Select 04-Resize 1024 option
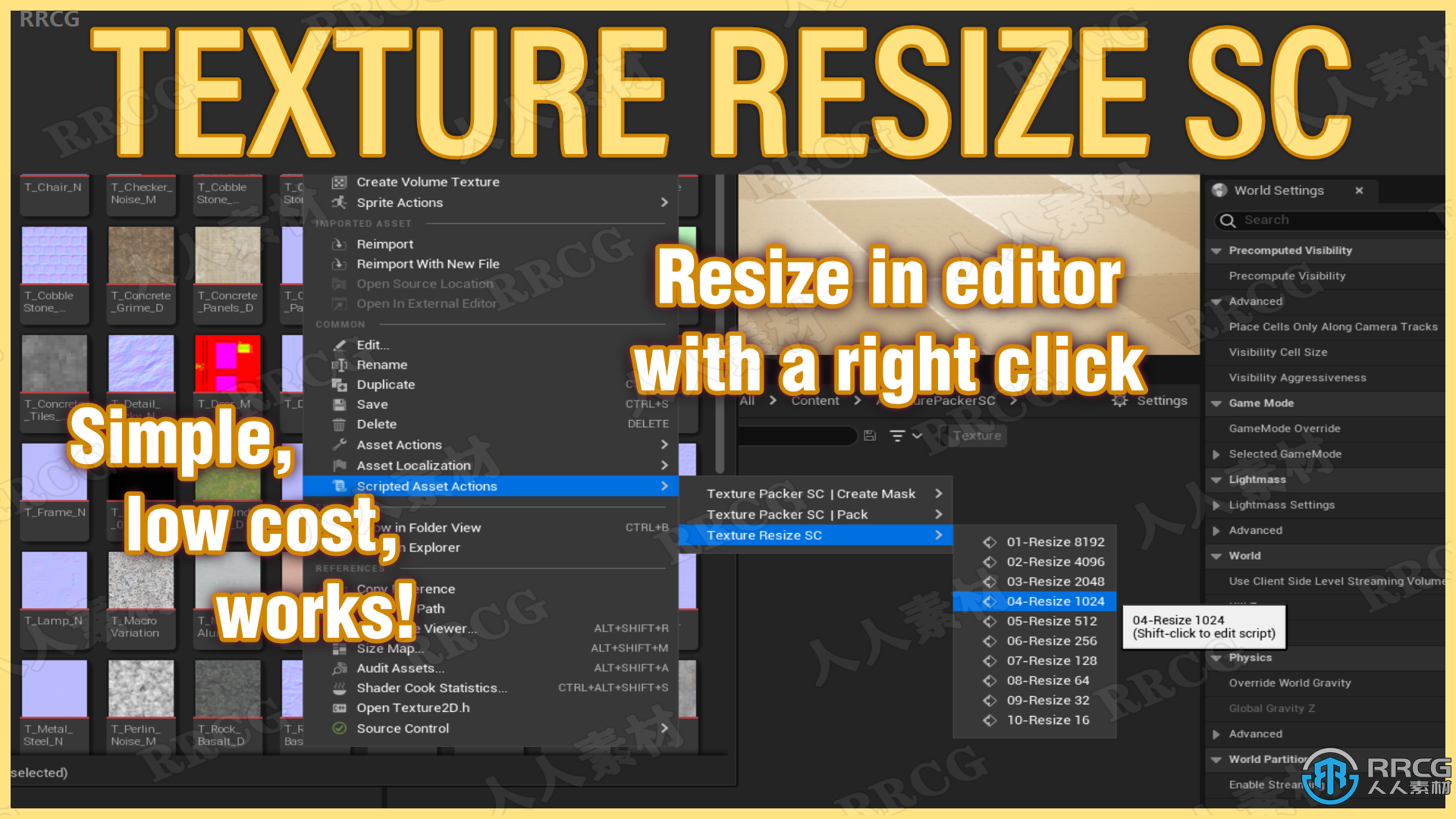1456x819 pixels. click(x=1050, y=601)
